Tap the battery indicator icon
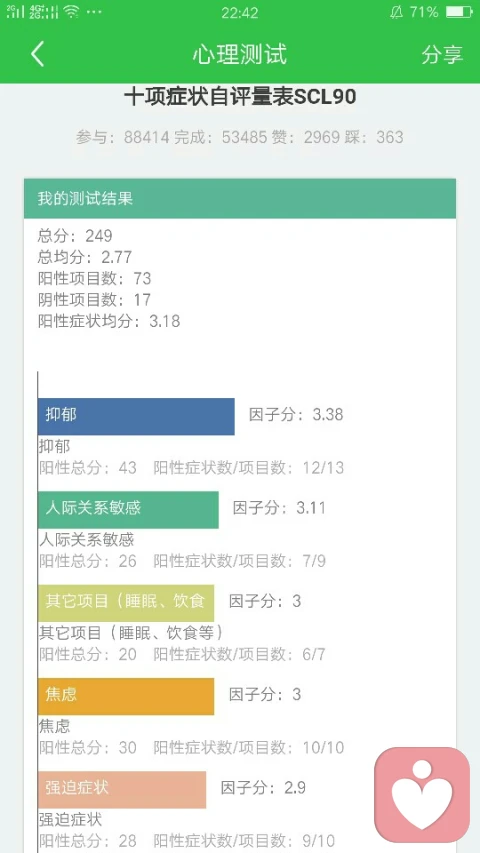Image resolution: width=480 pixels, height=853 pixels. (459, 12)
